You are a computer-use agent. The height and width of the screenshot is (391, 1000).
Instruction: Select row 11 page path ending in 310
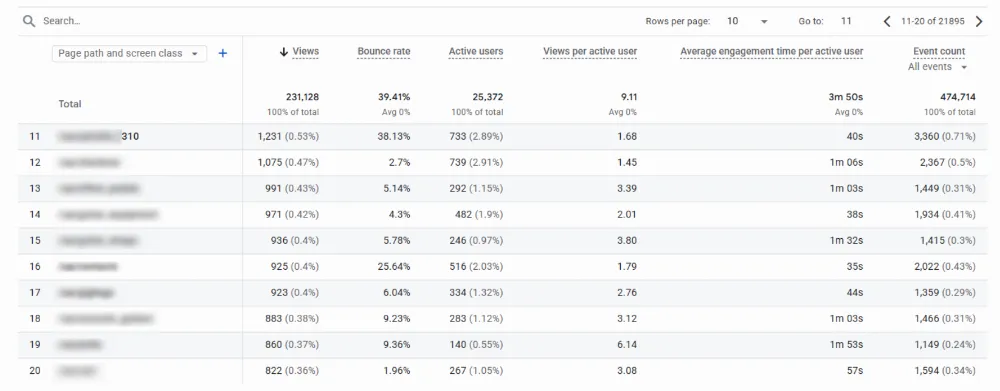[x=98, y=136]
